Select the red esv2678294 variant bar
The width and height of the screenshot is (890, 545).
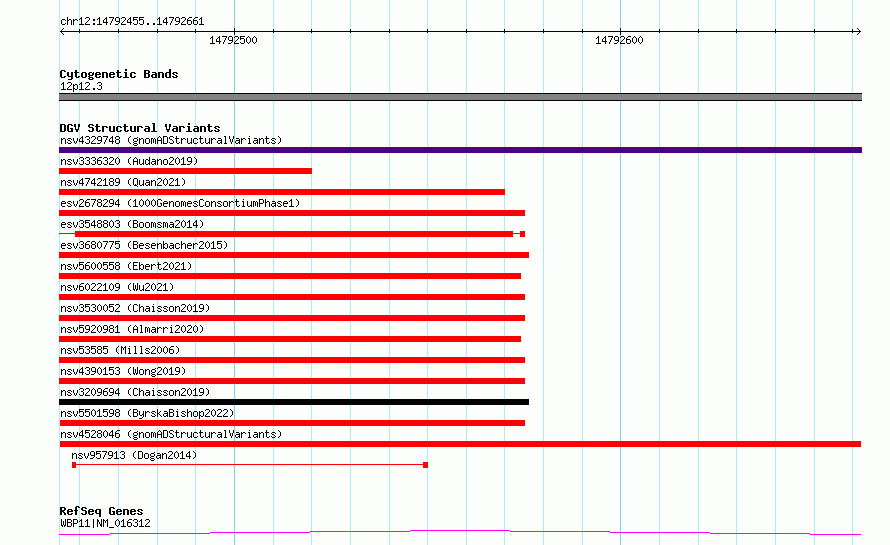click(x=292, y=213)
